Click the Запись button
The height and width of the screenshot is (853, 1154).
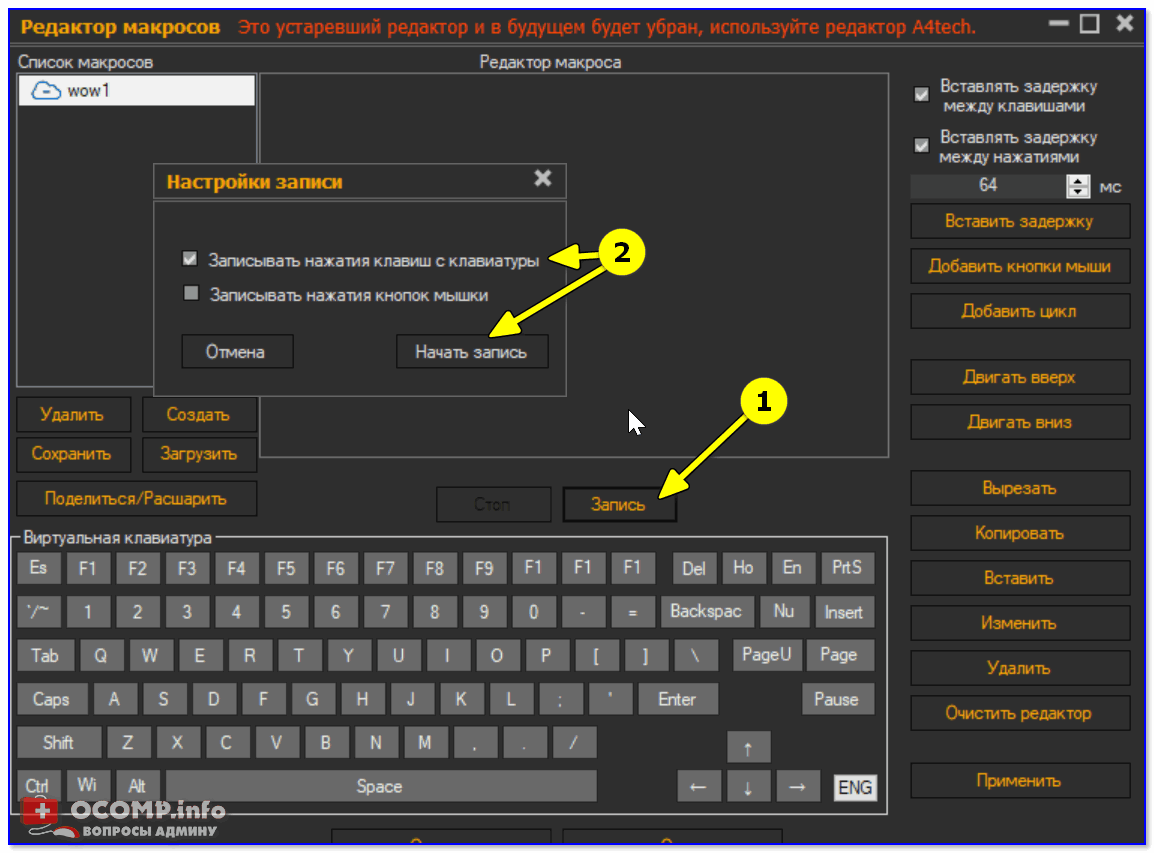pos(618,505)
